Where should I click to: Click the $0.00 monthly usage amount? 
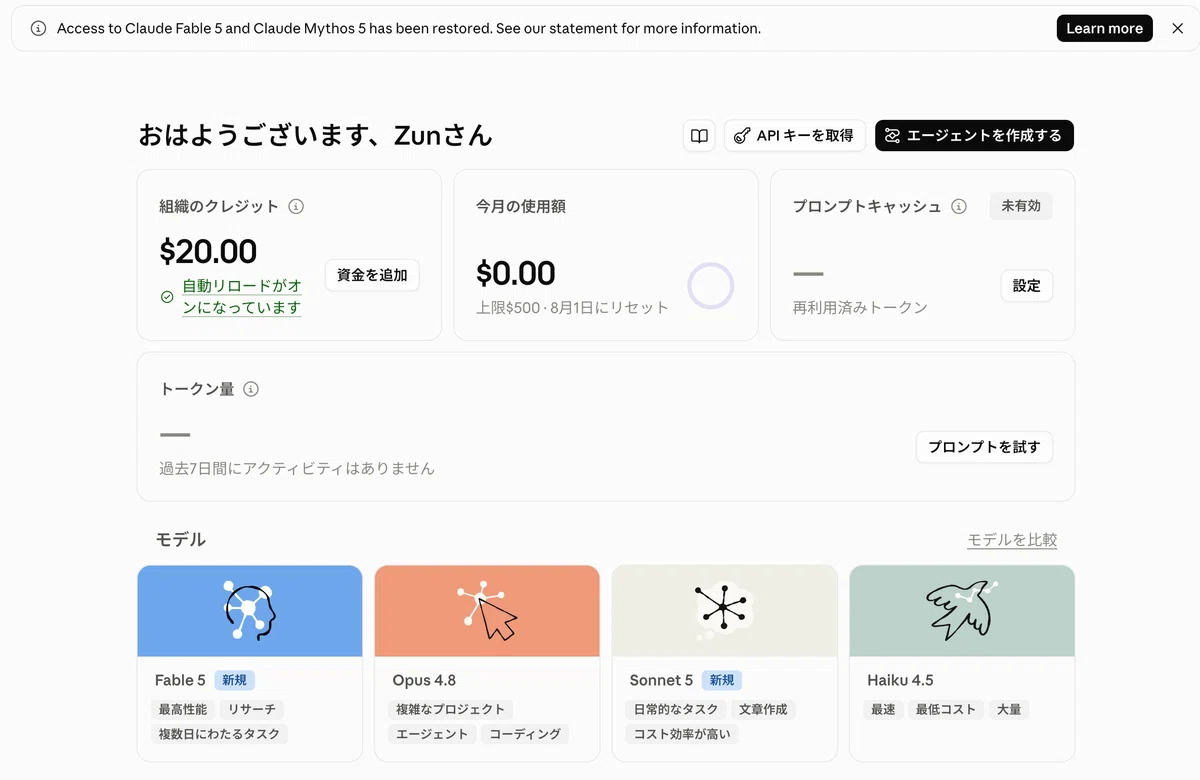(x=515, y=273)
